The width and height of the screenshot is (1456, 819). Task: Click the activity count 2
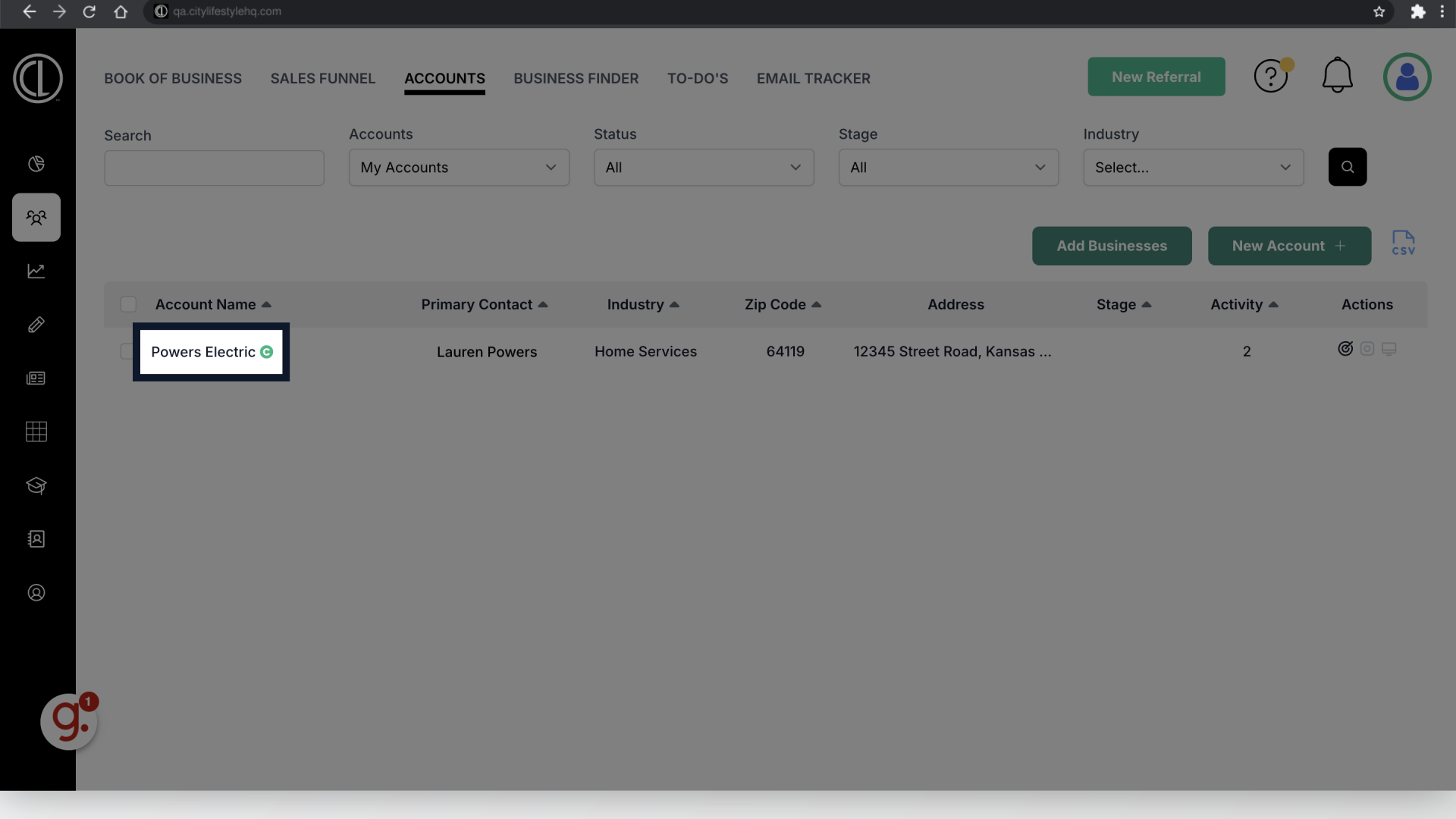(1247, 352)
